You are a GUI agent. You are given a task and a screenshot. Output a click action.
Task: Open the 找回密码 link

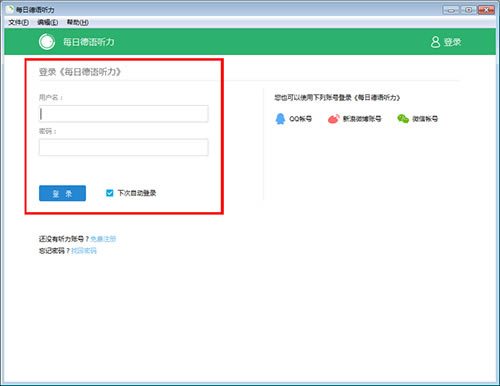(84, 250)
